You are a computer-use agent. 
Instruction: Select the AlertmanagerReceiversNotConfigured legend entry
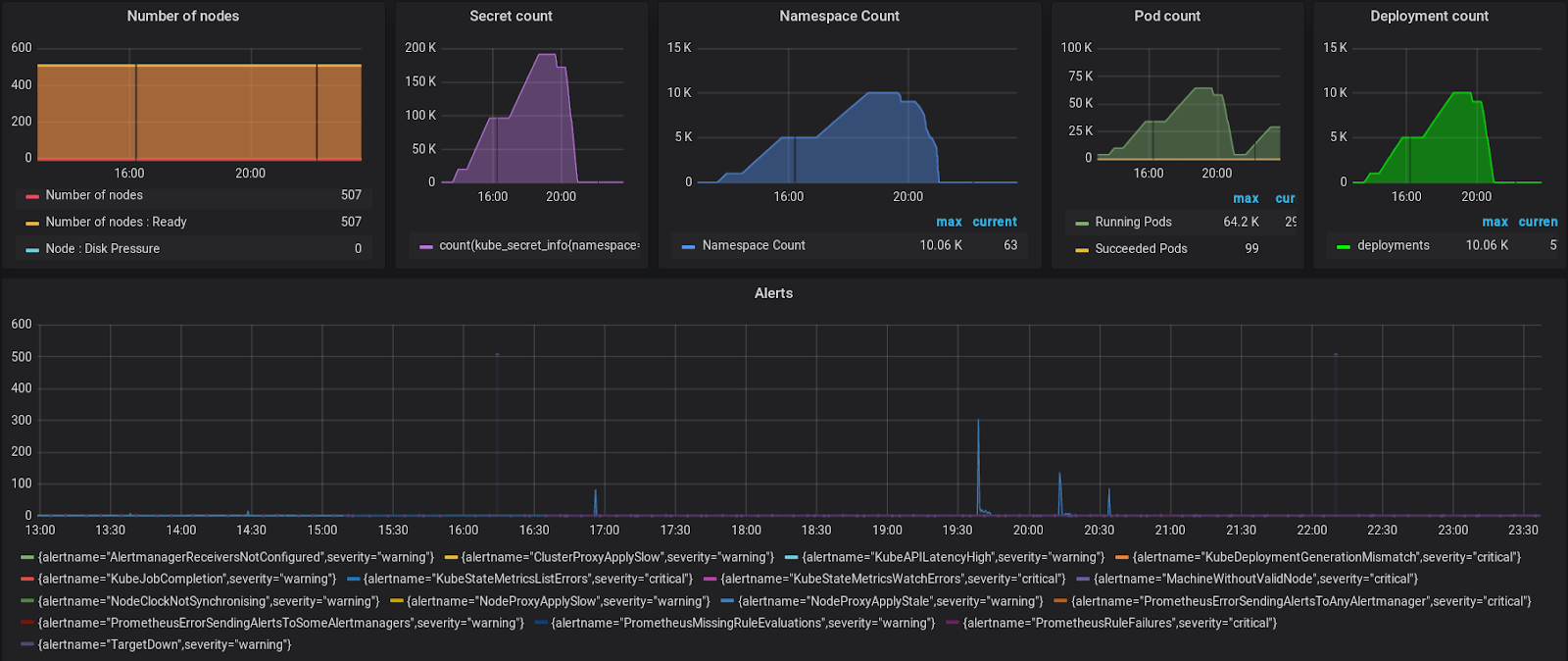[x=235, y=557]
